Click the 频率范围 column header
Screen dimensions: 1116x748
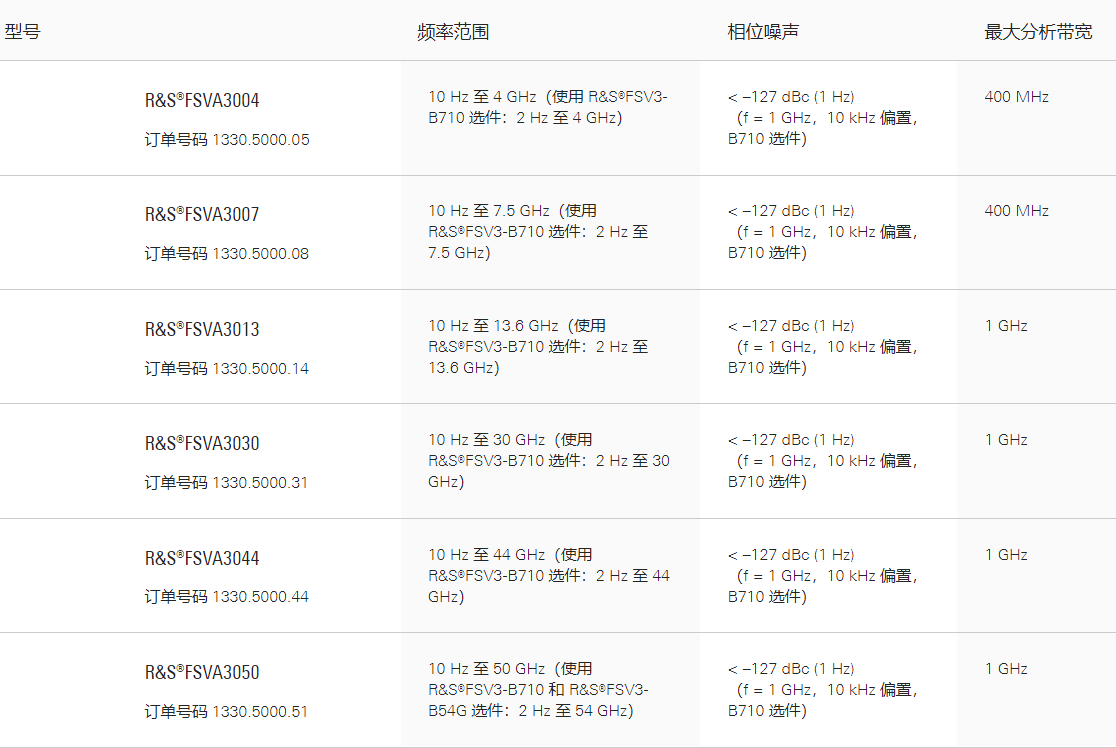coord(453,31)
